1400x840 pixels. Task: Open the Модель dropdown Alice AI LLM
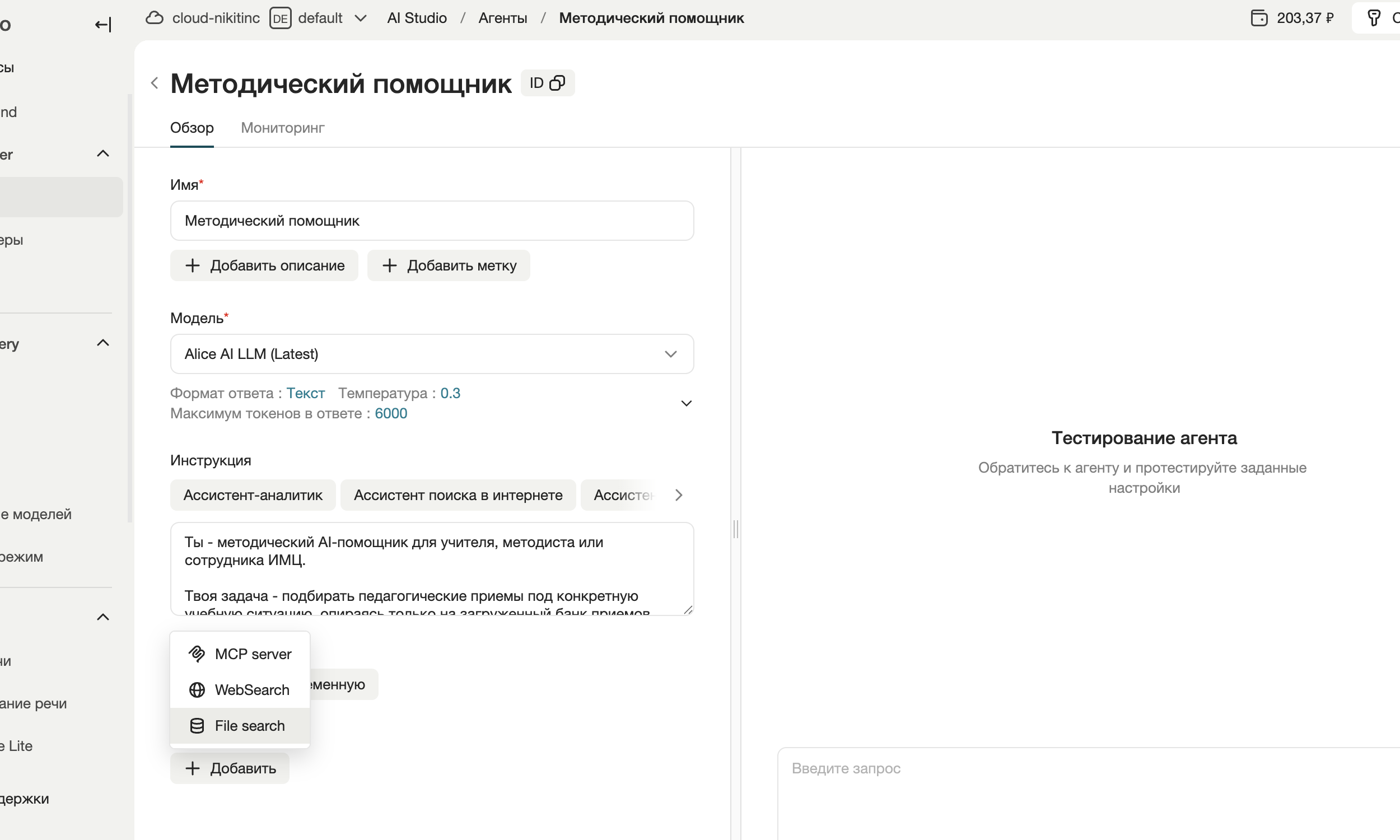[x=432, y=354]
